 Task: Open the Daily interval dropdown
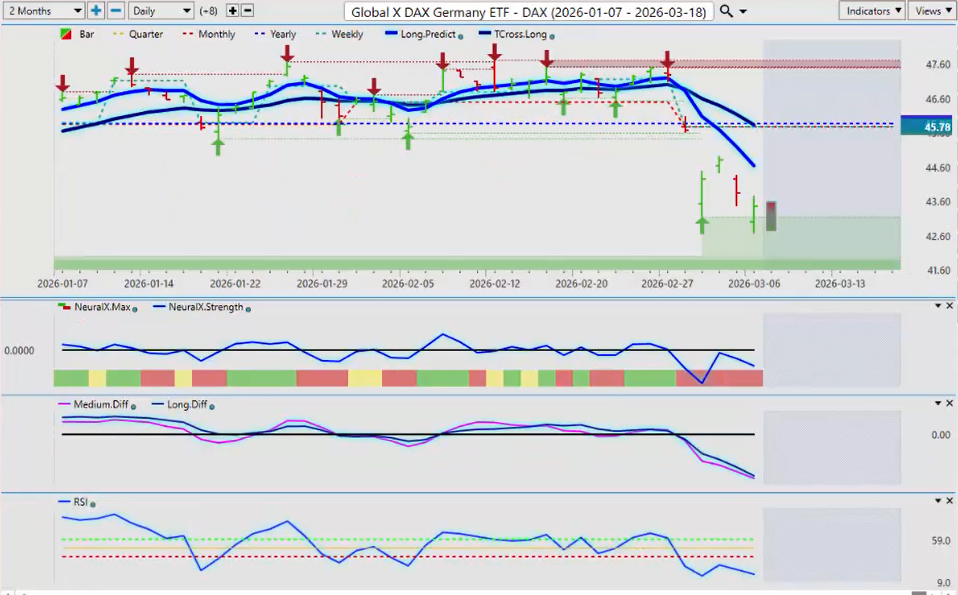(161, 10)
